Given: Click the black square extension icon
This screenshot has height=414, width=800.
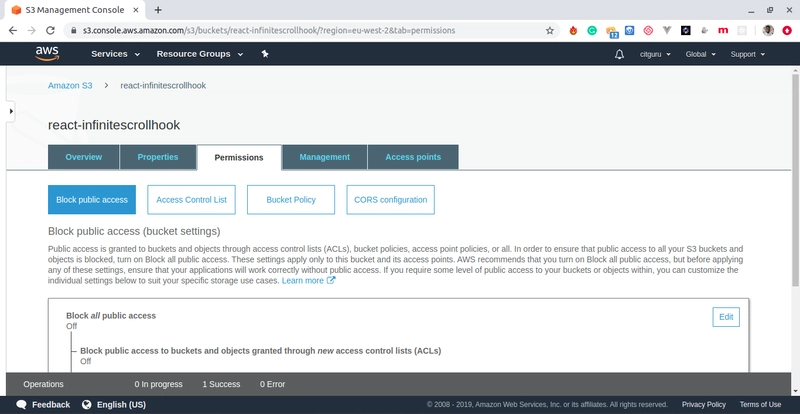Looking at the screenshot, I should [686, 31].
